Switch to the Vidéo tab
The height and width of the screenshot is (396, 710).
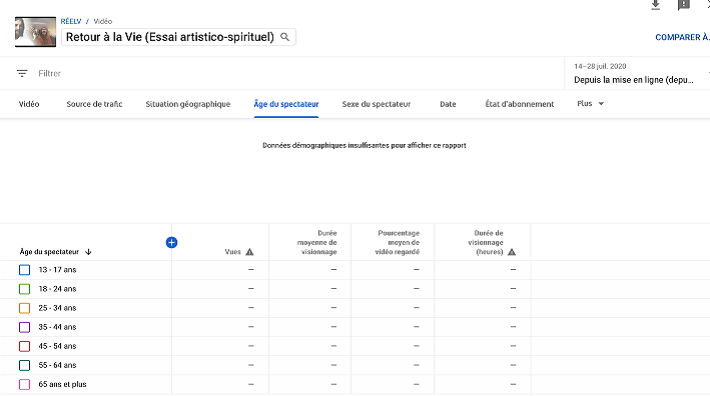(x=29, y=104)
